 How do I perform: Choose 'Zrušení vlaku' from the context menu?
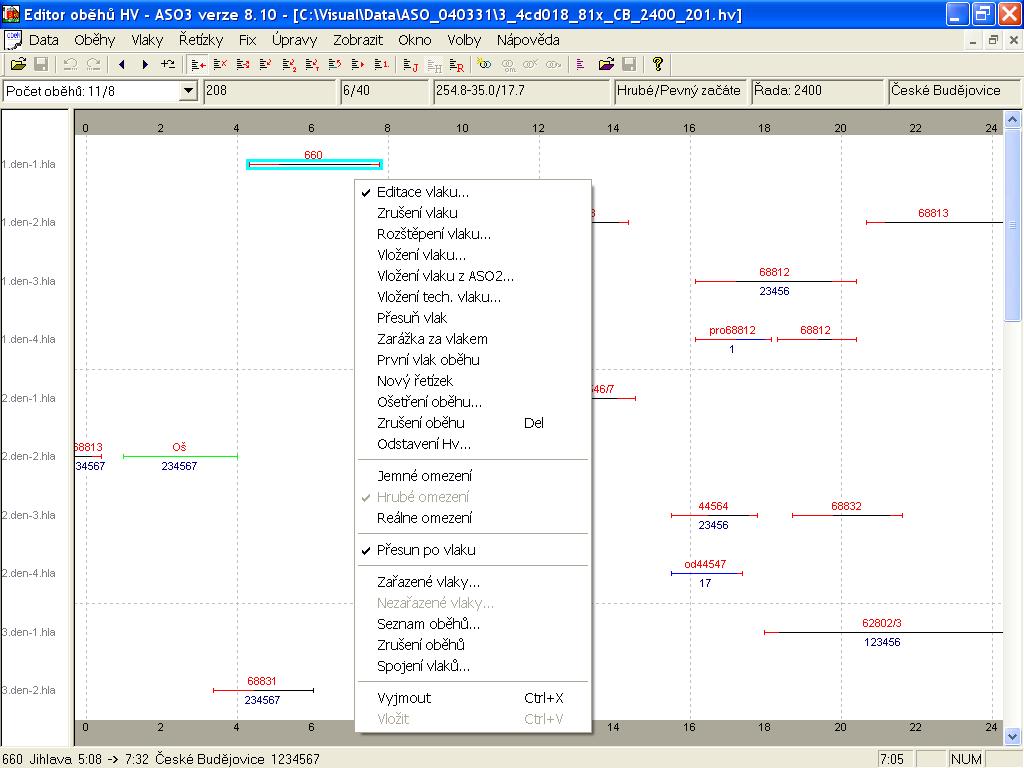[473, 213]
